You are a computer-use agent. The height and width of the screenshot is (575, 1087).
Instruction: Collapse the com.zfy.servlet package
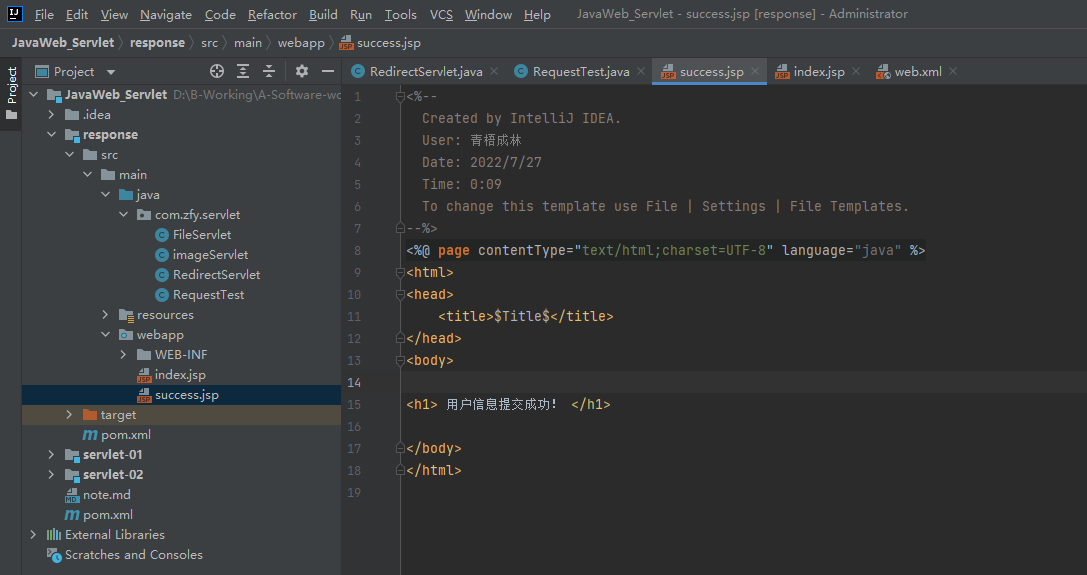[123, 215]
